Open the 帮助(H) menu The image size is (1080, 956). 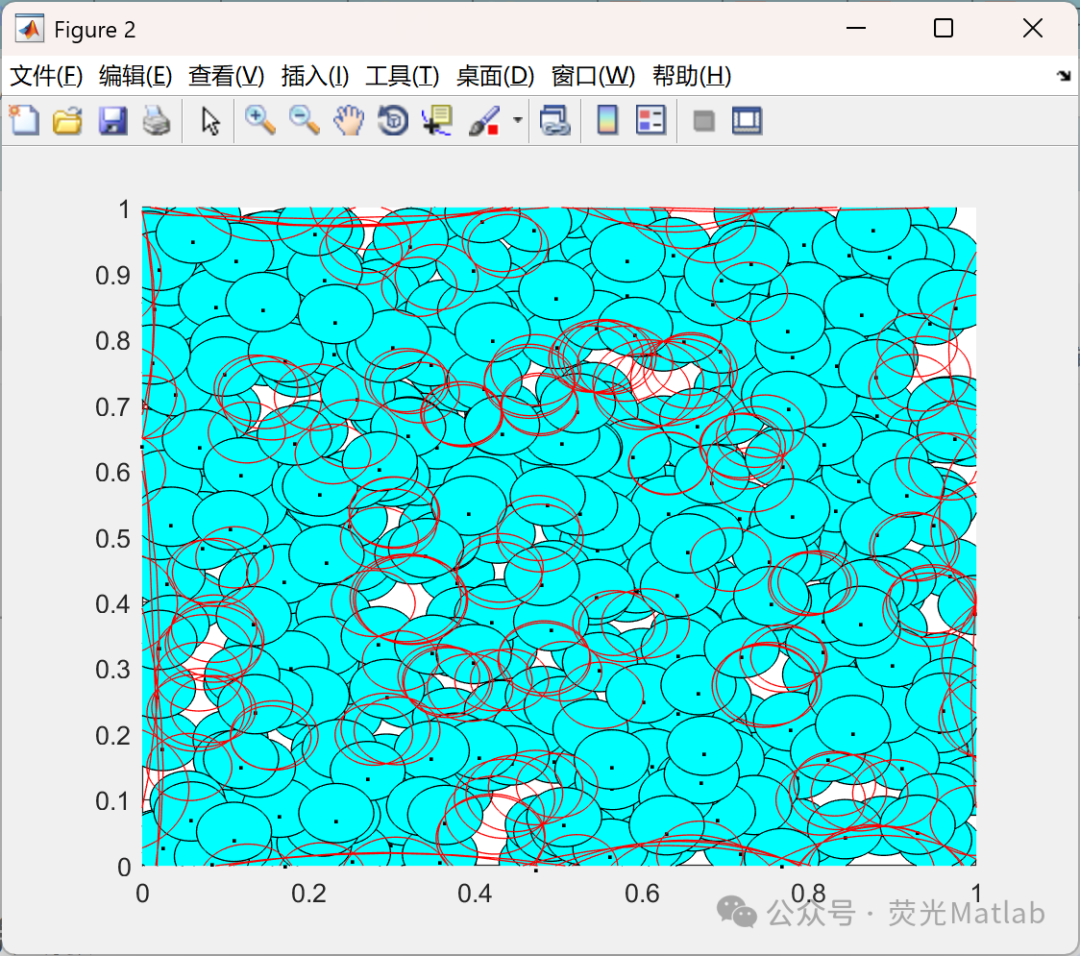[x=692, y=75]
